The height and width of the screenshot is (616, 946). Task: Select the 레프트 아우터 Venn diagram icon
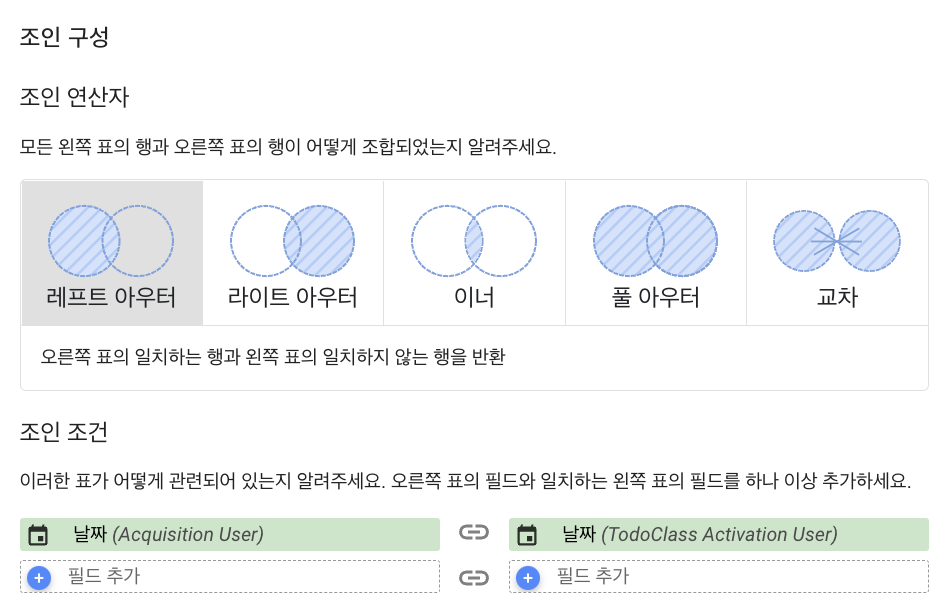coord(111,241)
